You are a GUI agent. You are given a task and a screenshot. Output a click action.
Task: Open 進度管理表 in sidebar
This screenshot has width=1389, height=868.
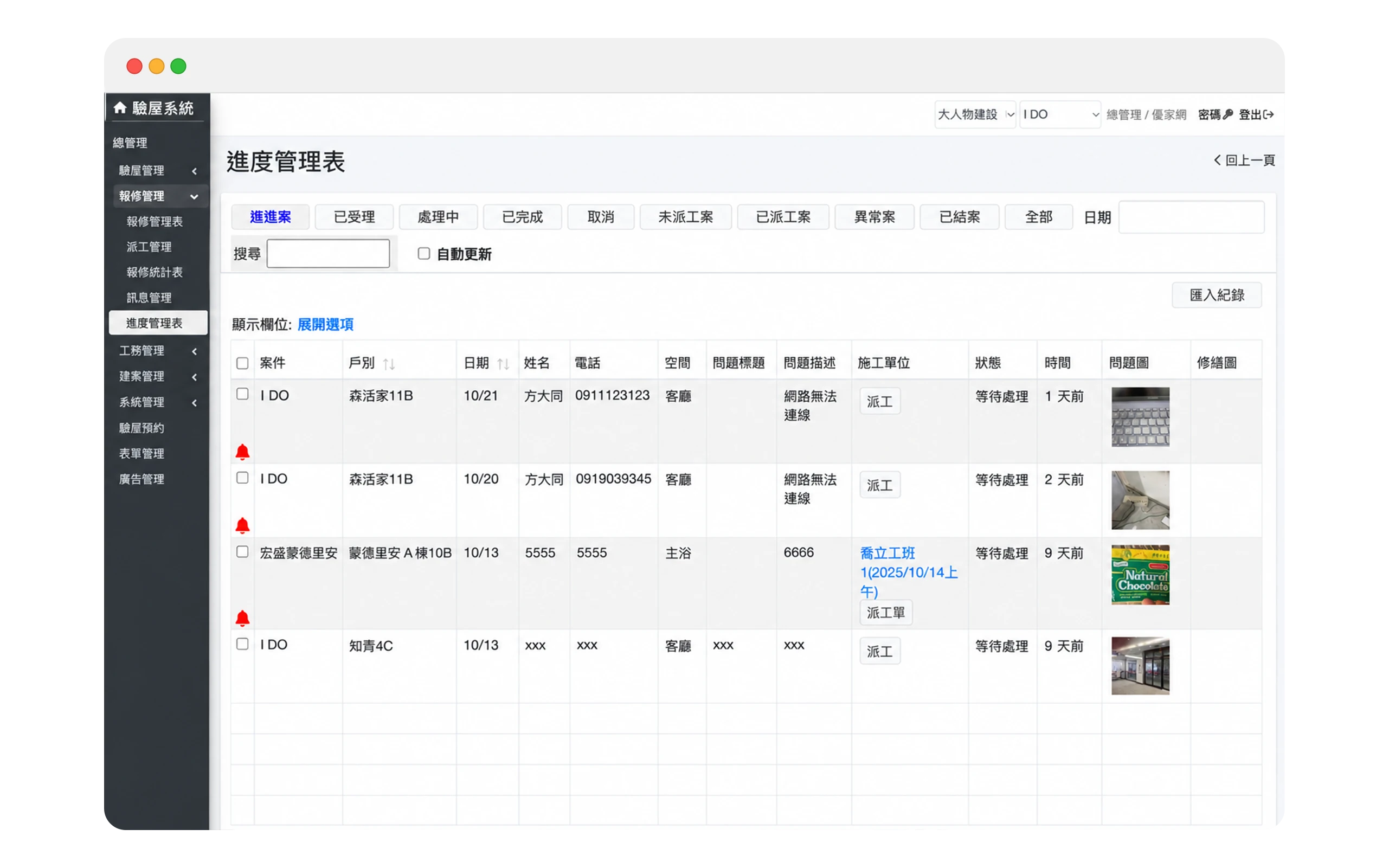[158, 323]
